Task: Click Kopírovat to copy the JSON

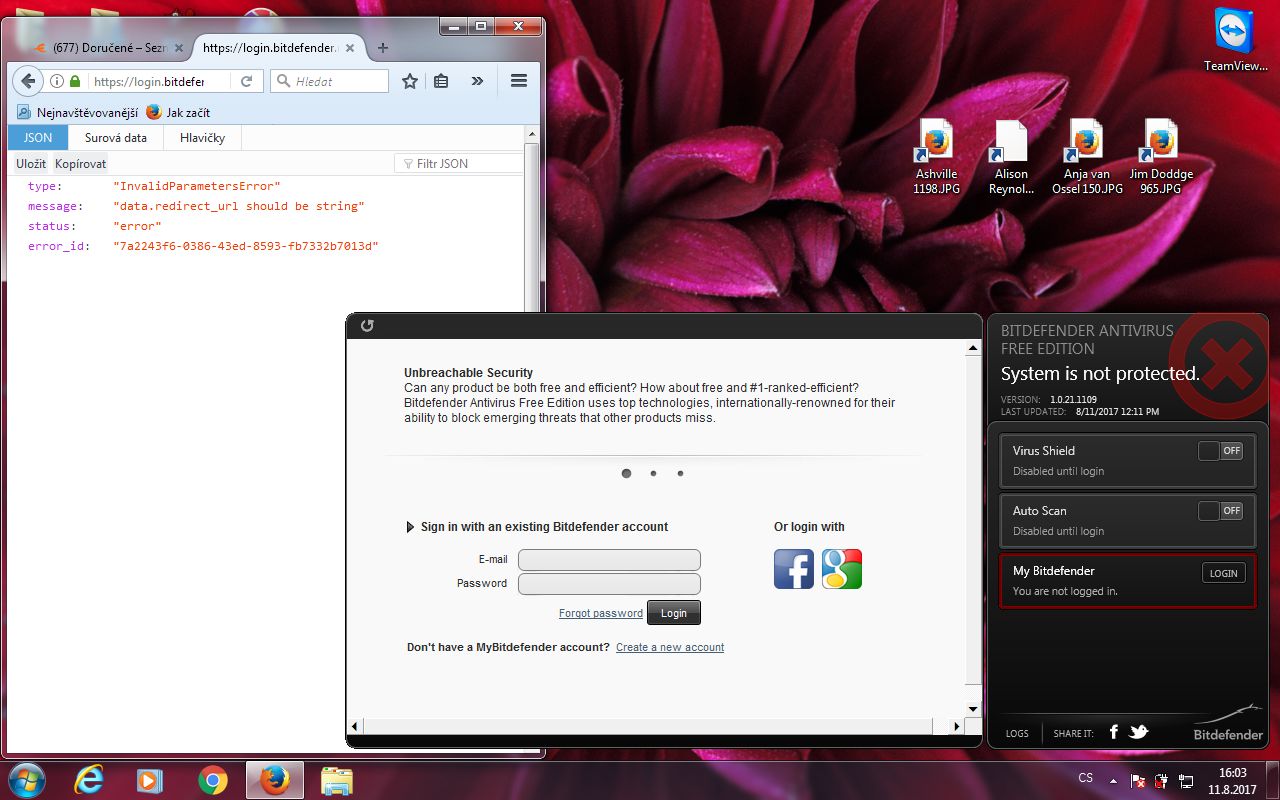Action: click(80, 164)
